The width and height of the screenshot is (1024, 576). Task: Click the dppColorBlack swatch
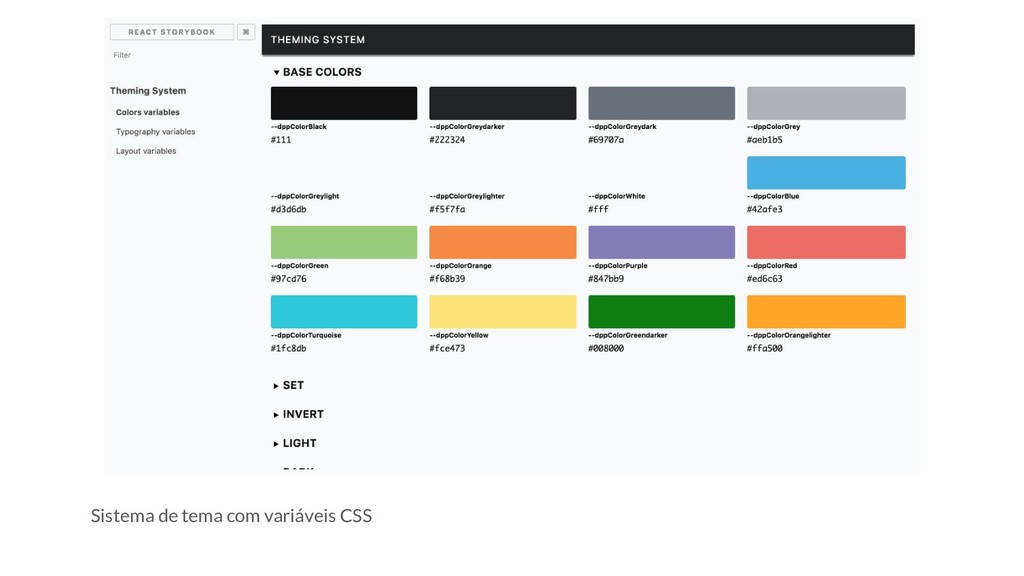click(x=344, y=103)
